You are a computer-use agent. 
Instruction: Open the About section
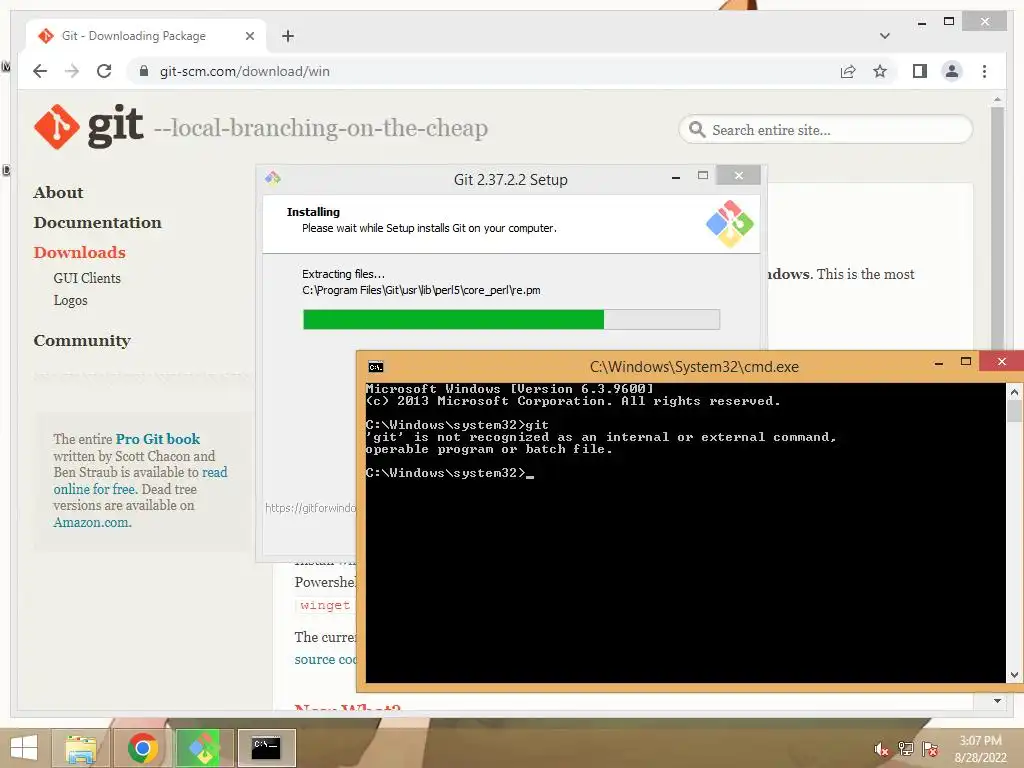click(x=58, y=193)
